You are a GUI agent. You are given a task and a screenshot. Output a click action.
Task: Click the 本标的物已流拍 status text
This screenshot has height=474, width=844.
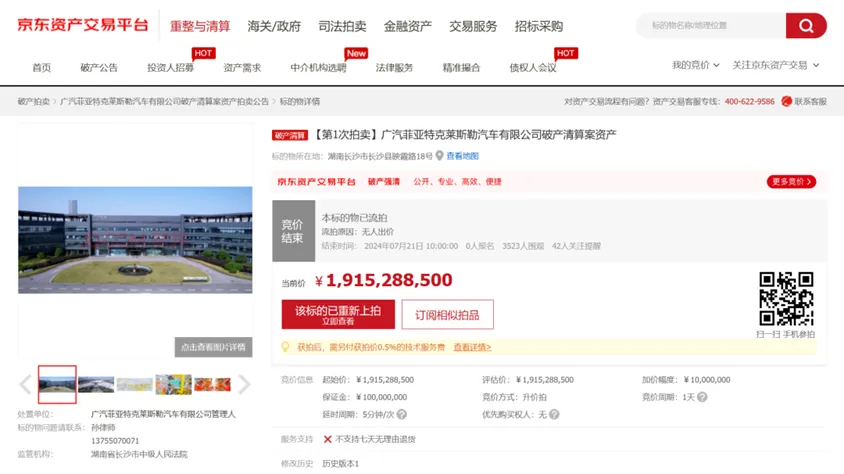tap(354, 217)
